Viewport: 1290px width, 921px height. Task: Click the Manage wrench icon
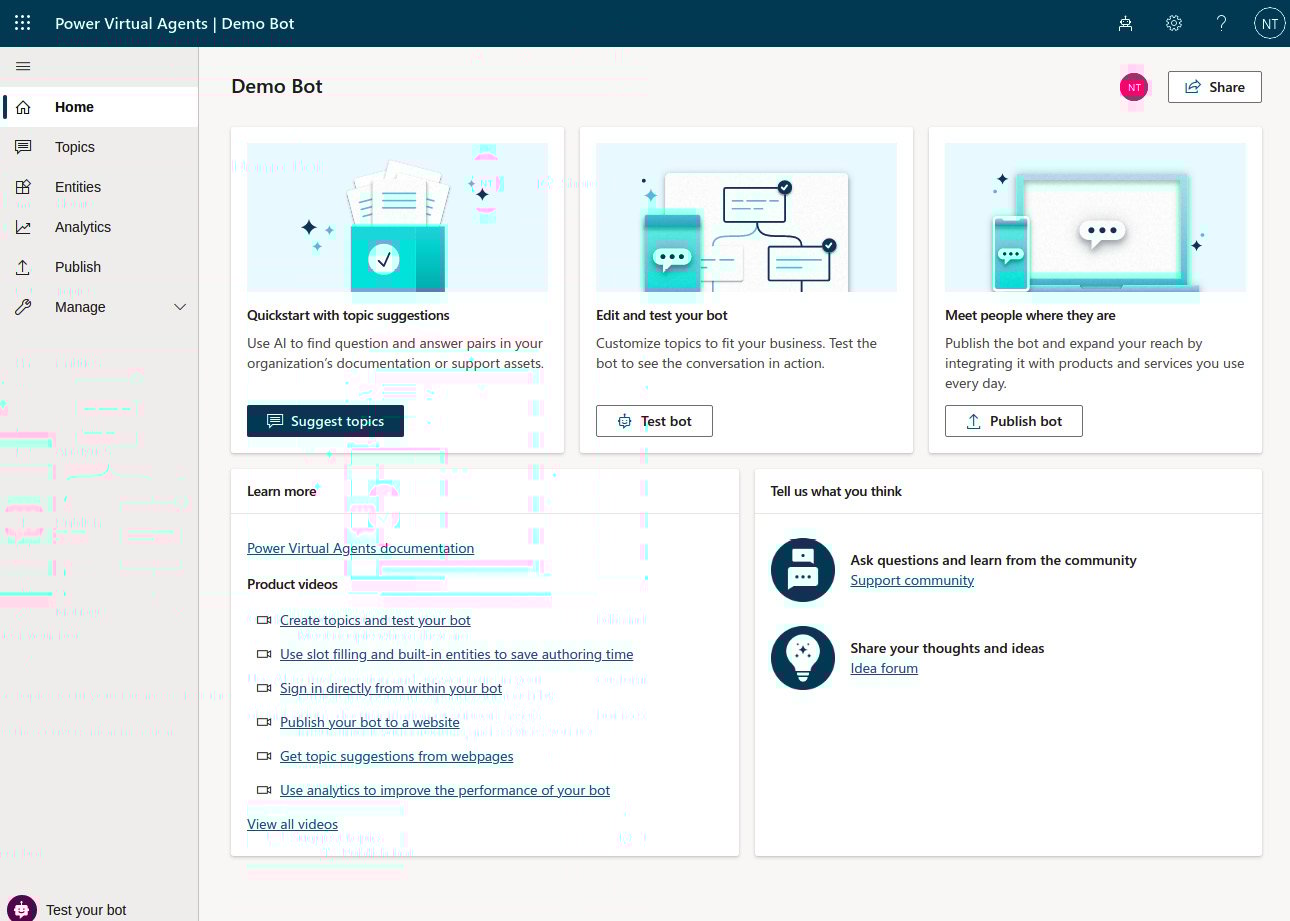coord(23,307)
